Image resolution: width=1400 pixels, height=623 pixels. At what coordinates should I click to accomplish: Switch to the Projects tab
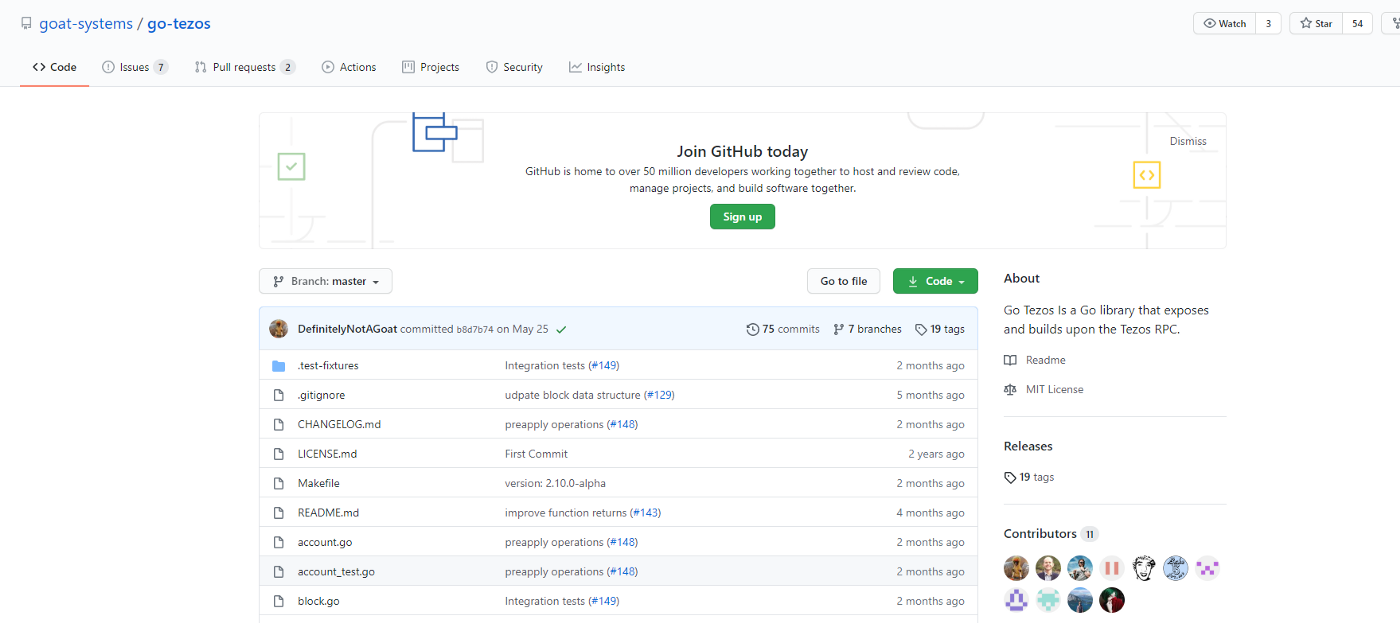(431, 67)
